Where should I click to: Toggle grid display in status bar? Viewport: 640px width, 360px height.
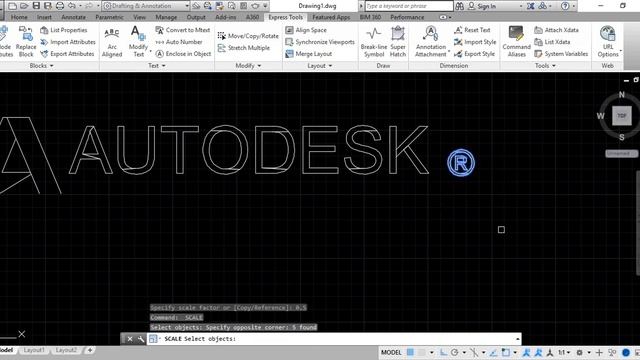point(410,352)
